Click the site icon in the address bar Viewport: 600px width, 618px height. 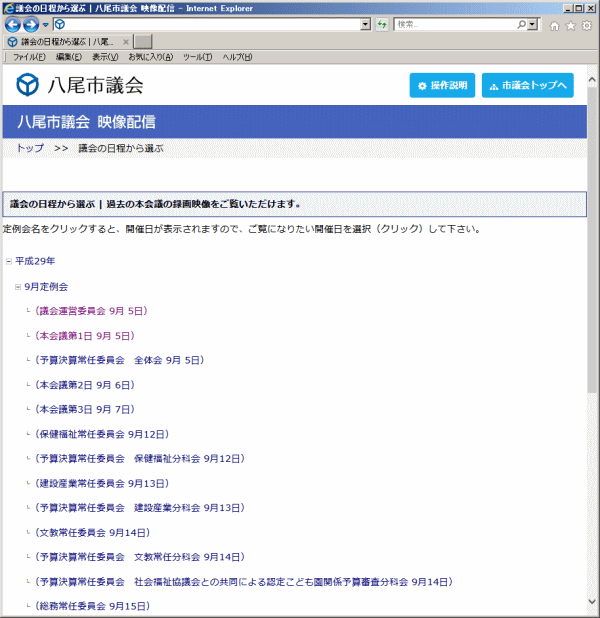pyautogui.click(x=60, y=24)
